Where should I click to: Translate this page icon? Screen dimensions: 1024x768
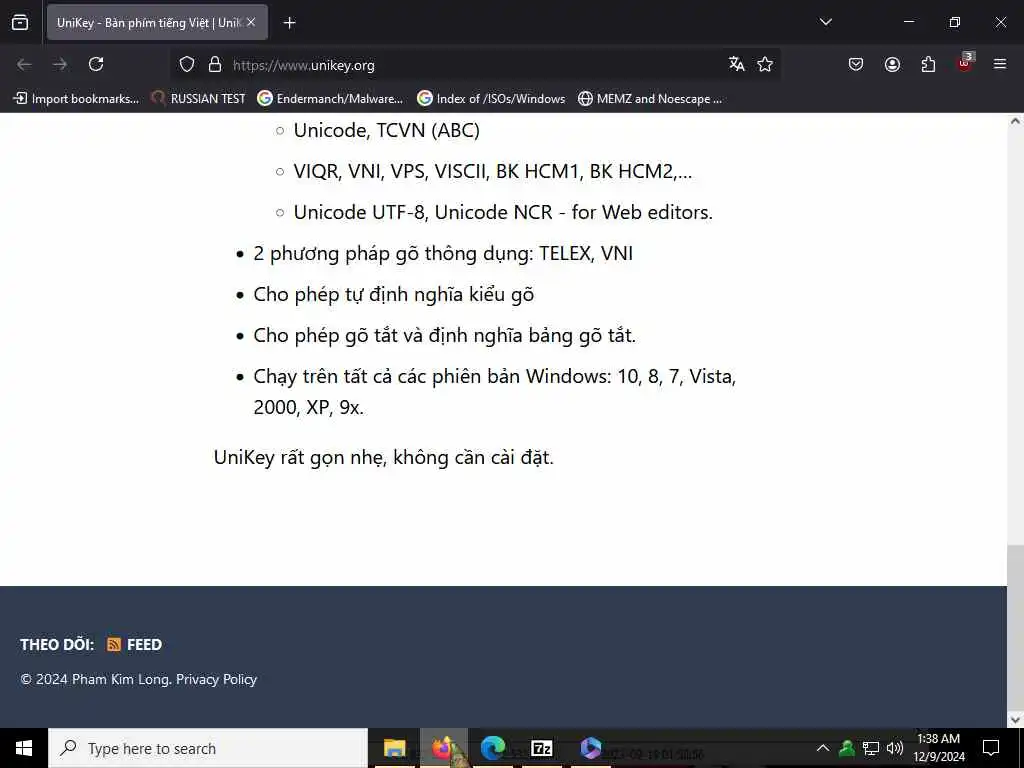point(737,64)
